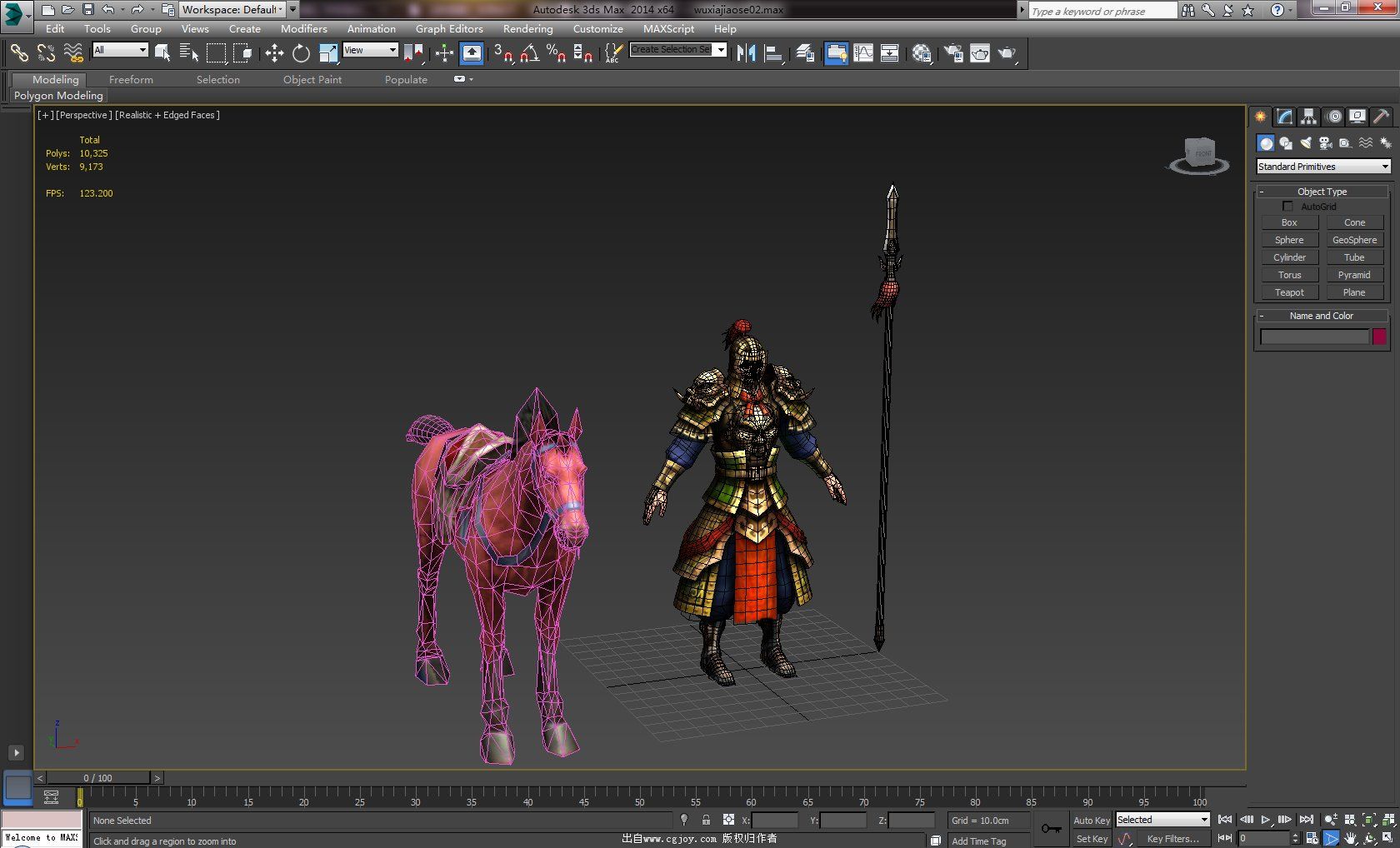Activate Select and Rotate tool
Viewport: 1400px width, 848px height.
301,53
